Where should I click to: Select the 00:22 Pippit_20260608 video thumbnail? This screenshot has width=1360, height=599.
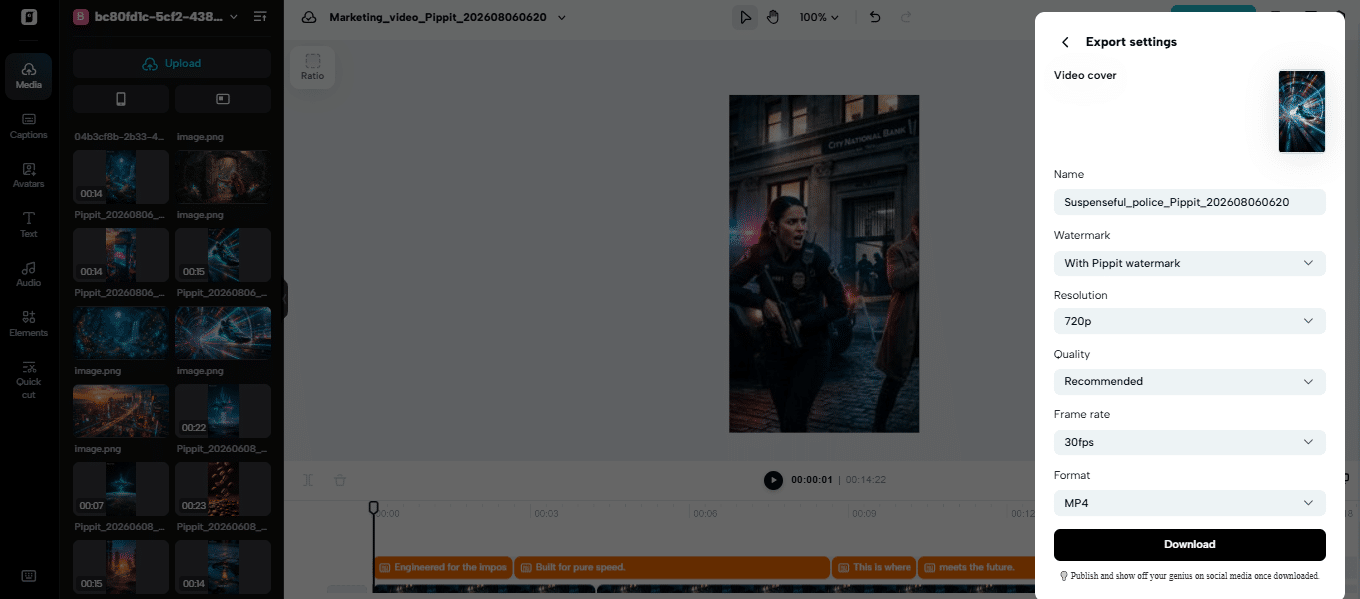(223, 410)
